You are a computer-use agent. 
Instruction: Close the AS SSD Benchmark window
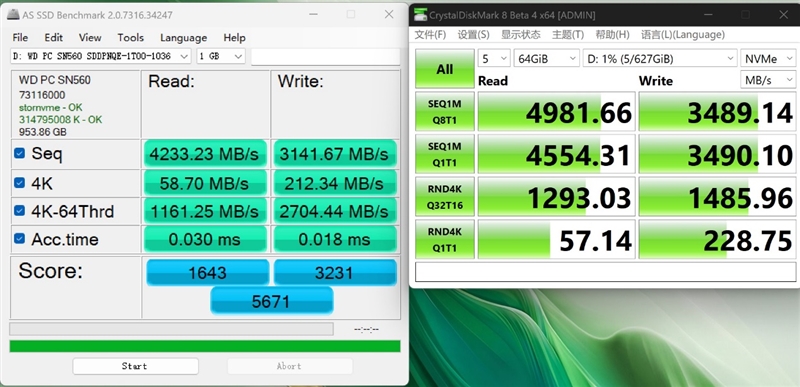(389, 14)
